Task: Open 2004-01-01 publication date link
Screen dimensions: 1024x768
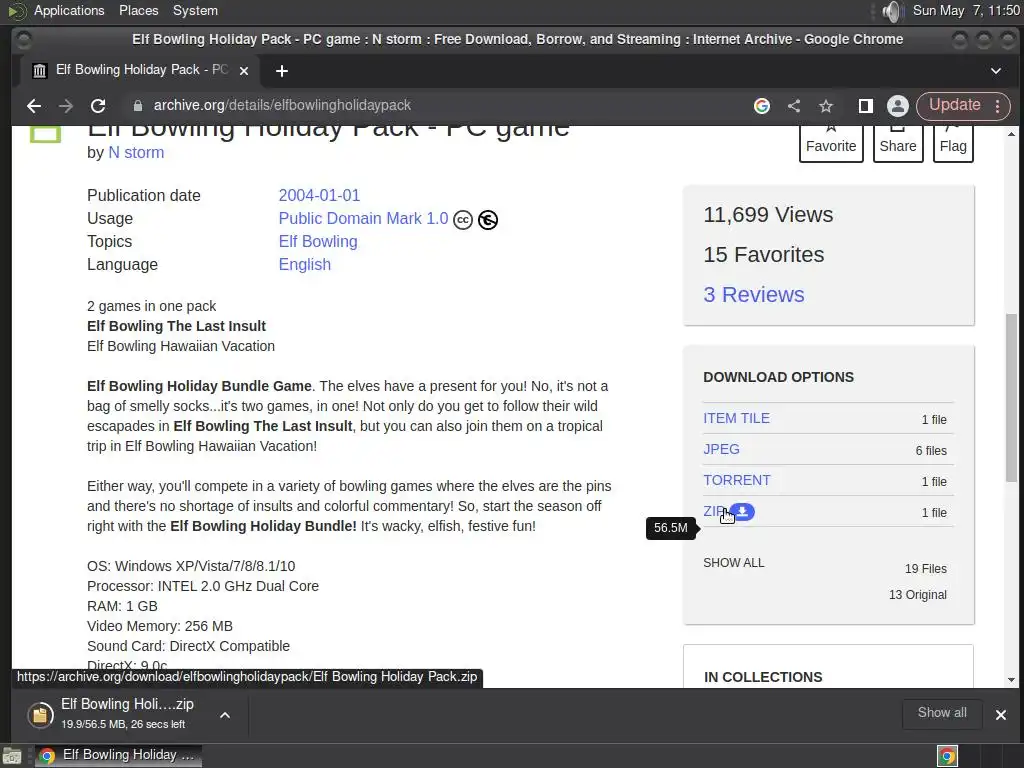Action: [x=319, y=195]
